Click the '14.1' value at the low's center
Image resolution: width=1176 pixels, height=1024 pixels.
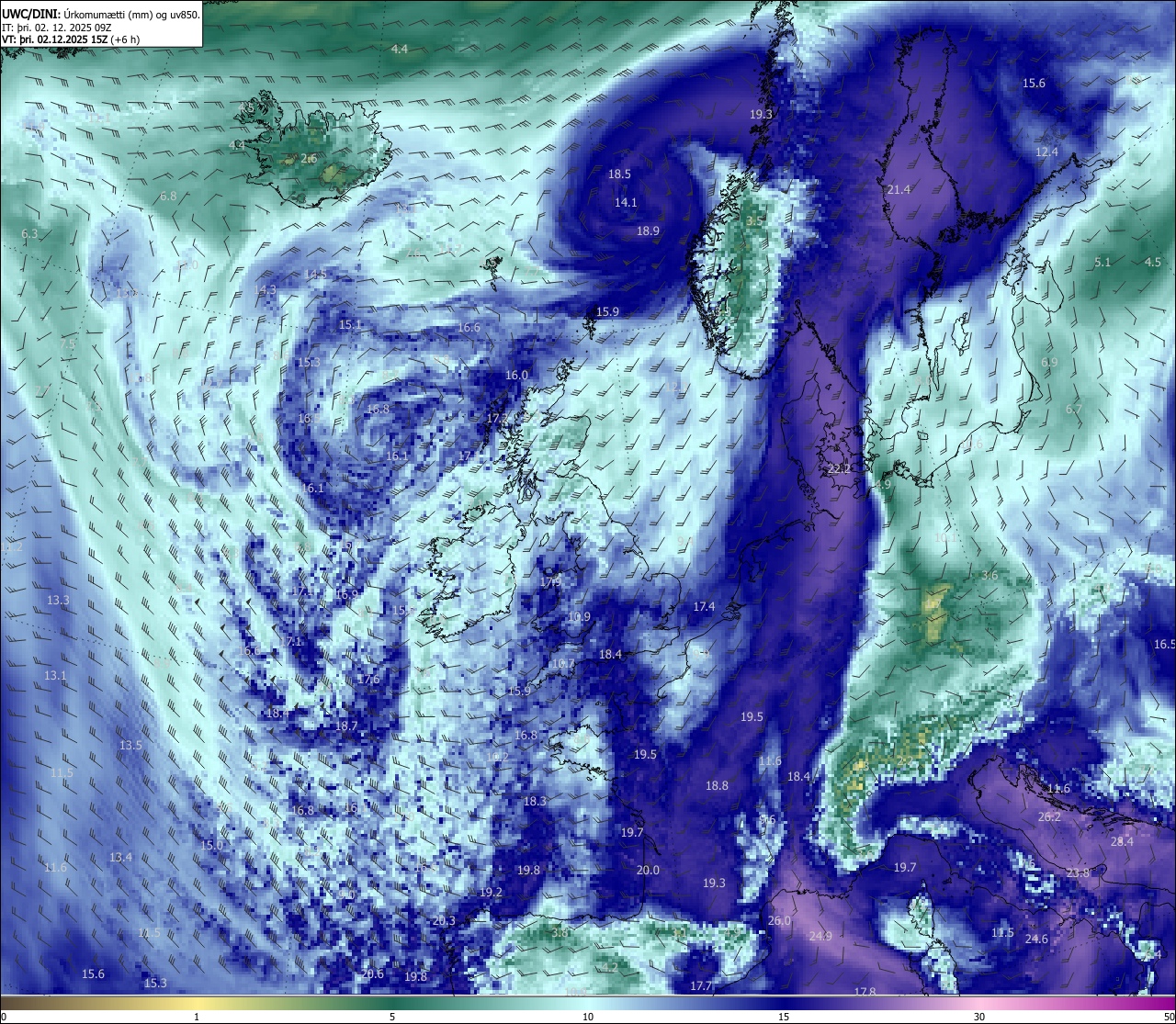626,202
